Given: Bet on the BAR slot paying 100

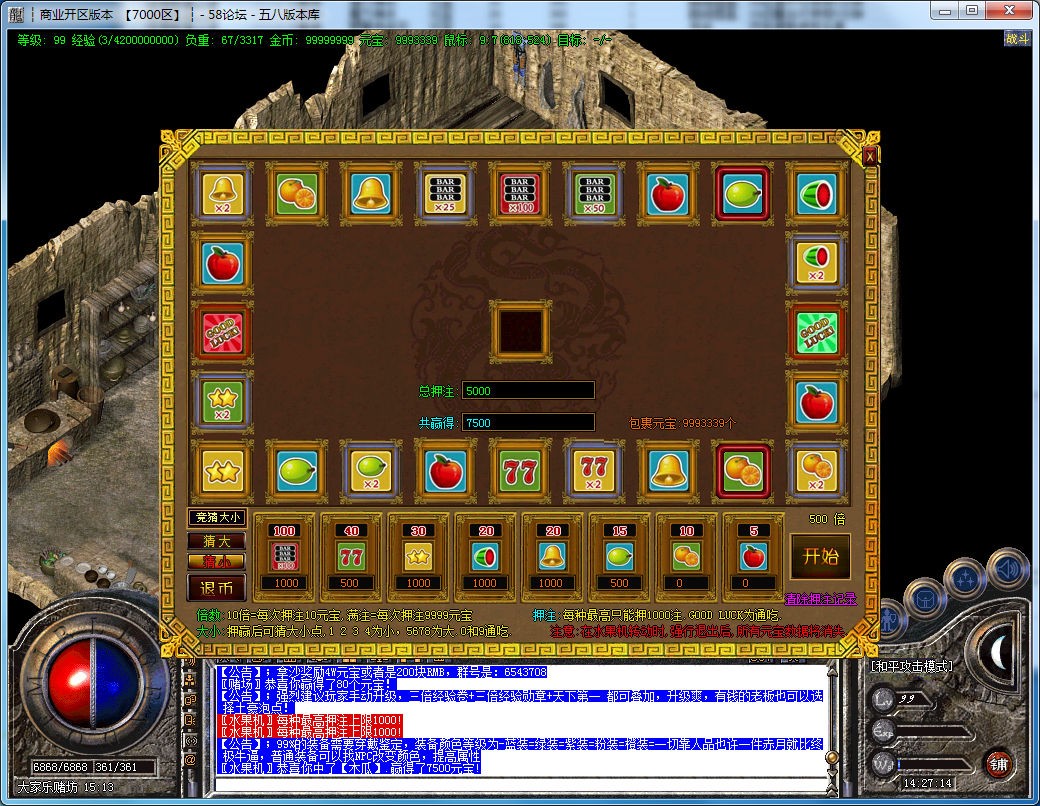Looking at the screenshot, I should (x=285, y=557).
